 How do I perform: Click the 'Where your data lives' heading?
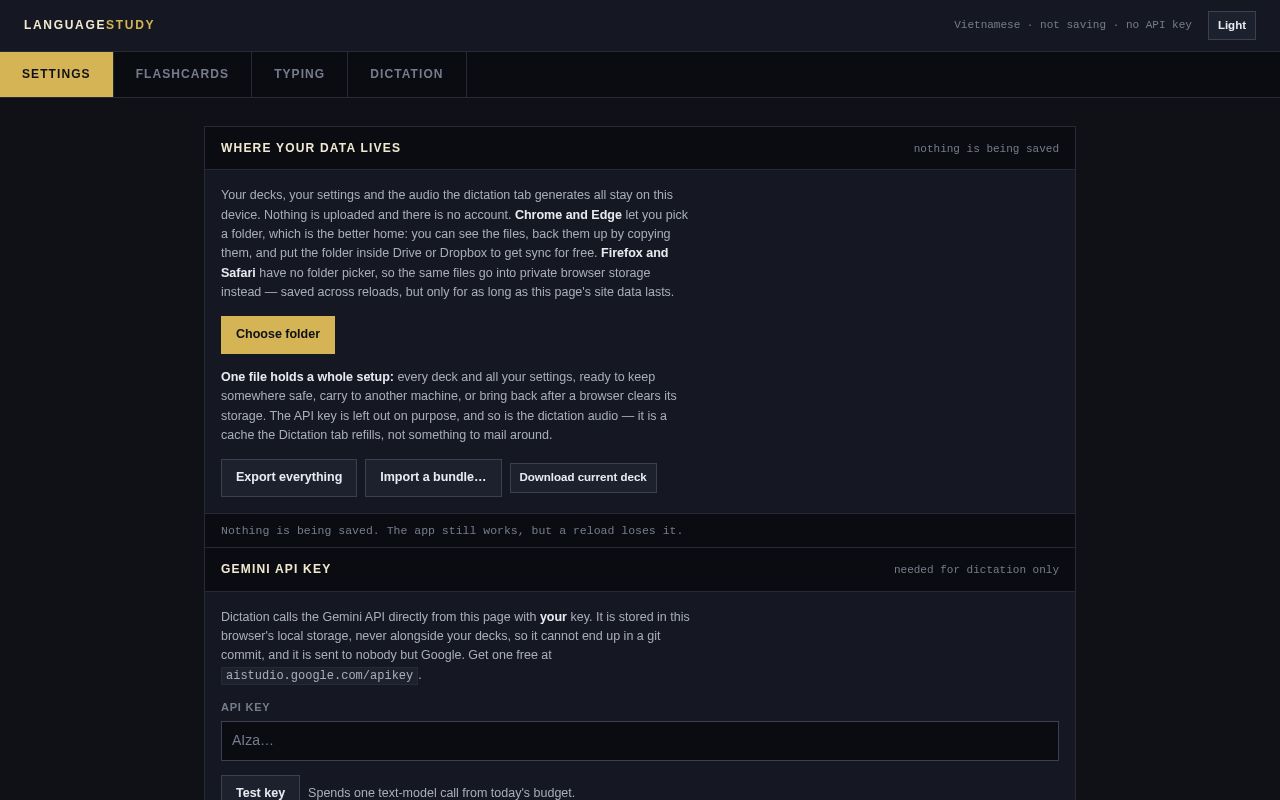[311, 148]
